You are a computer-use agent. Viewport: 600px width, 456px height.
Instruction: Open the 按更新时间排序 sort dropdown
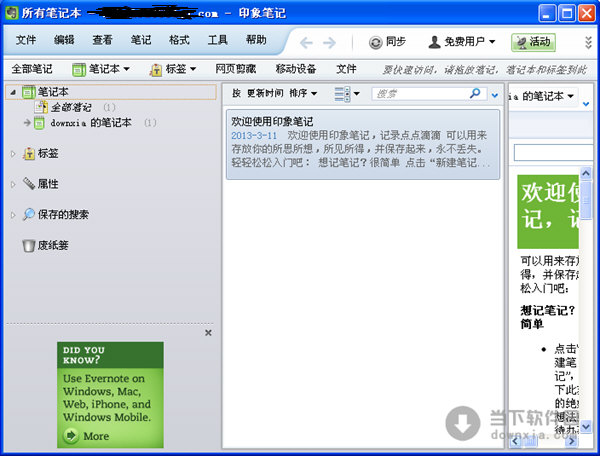pyautogui.click(x=275, y=93)
